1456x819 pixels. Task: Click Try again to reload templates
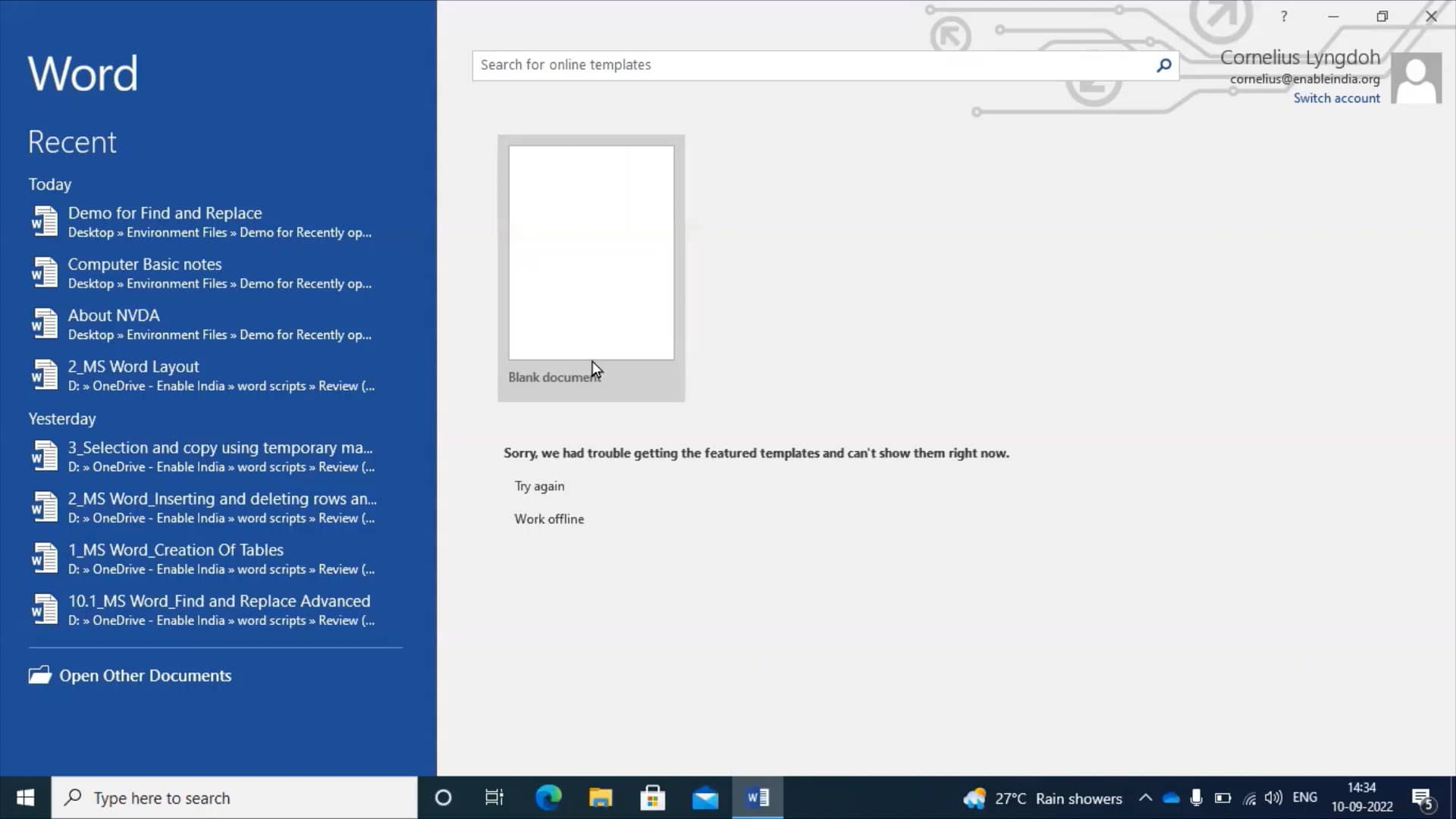[x=539, y=486]
